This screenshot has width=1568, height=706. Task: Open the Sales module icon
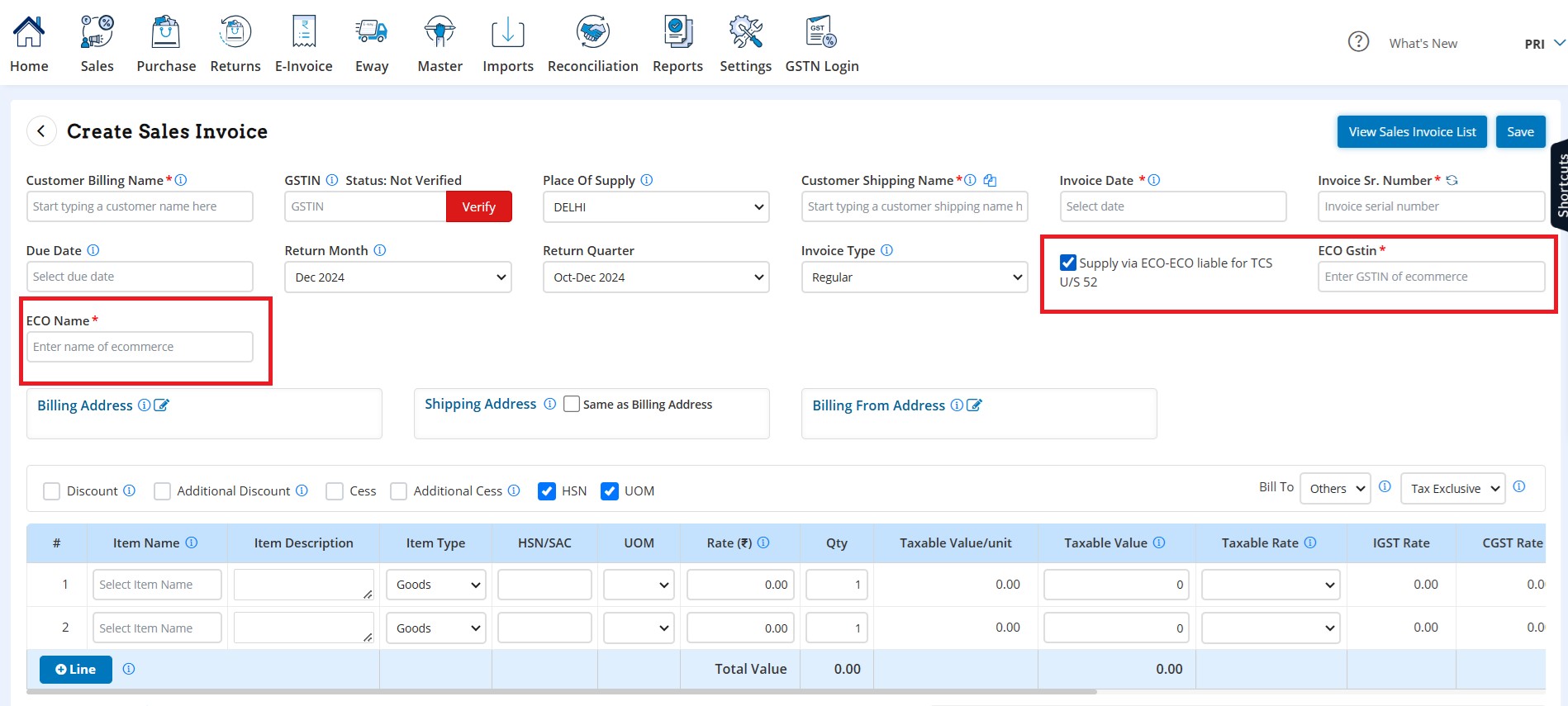pos(97,32)
